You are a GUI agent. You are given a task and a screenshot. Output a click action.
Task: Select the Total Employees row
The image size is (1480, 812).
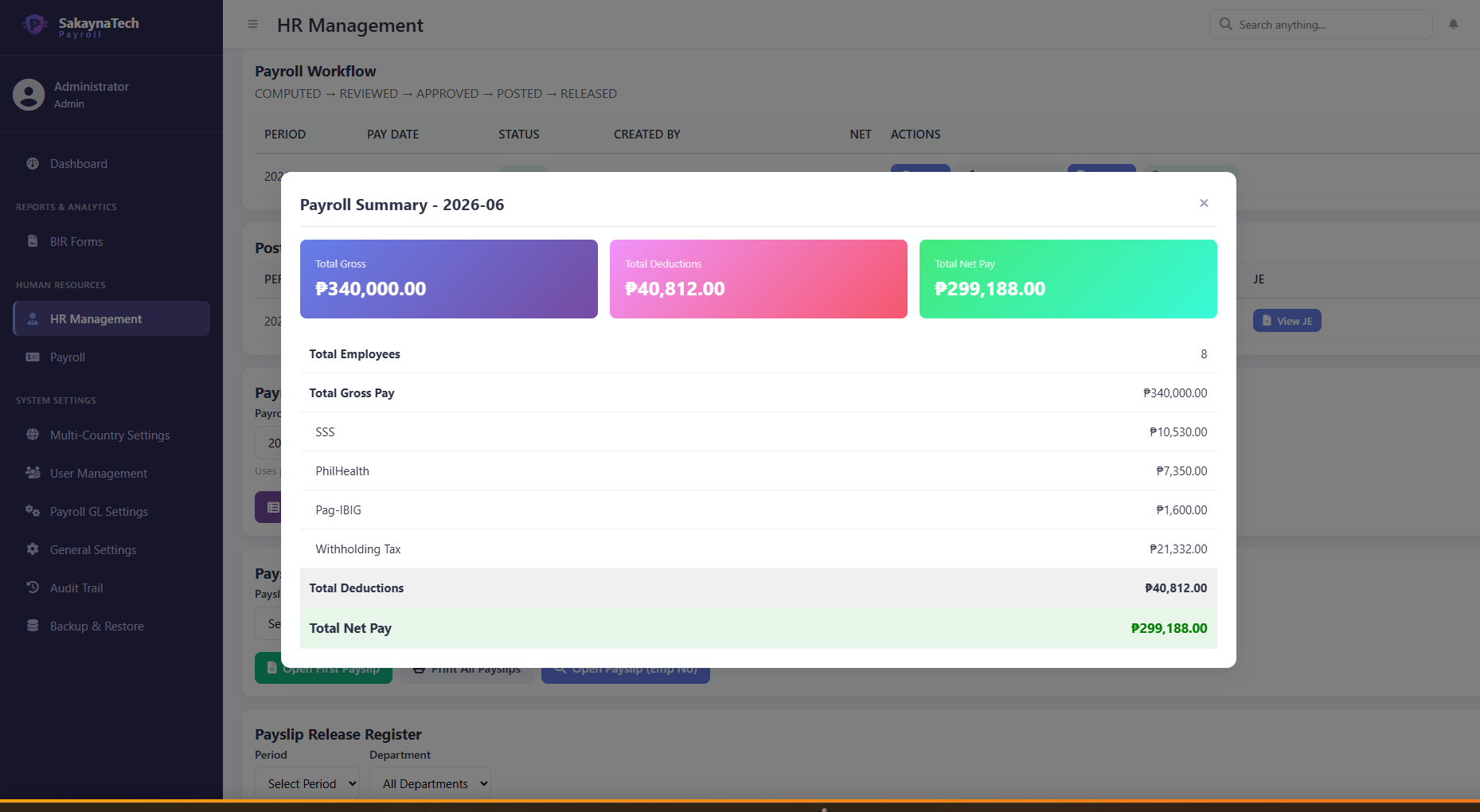click(x=758, y=353)
